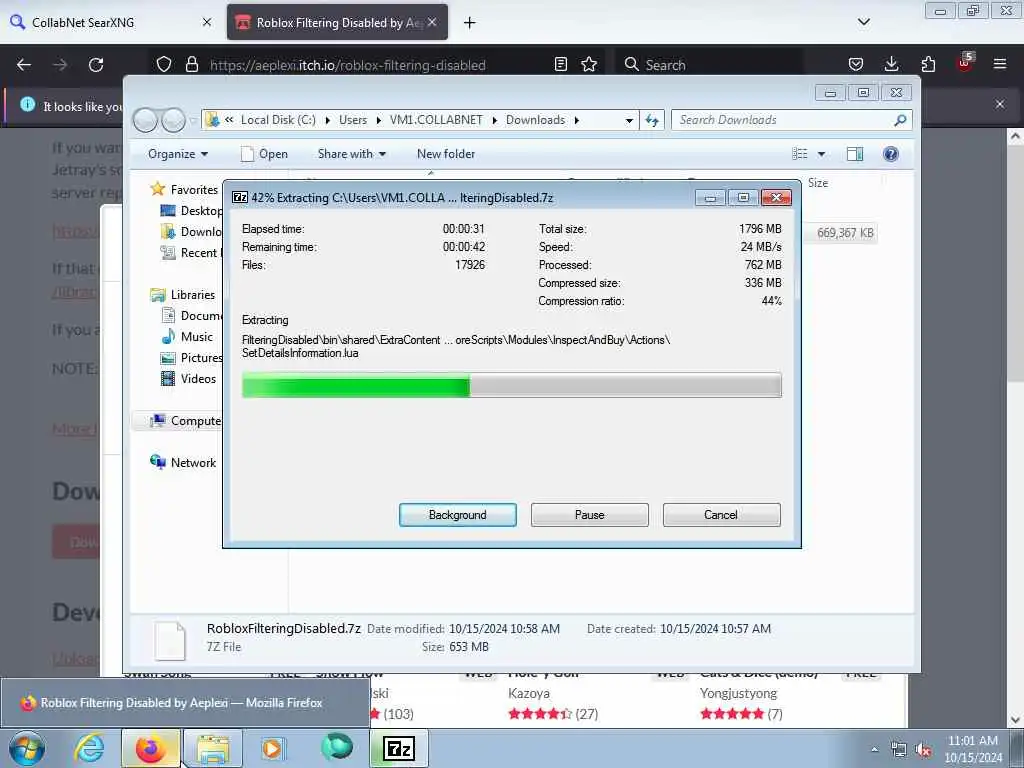Select Favorites in navigation pane
Image resolution: width=1024 pixels, height=768 pixels.
[x=193, y=189]
